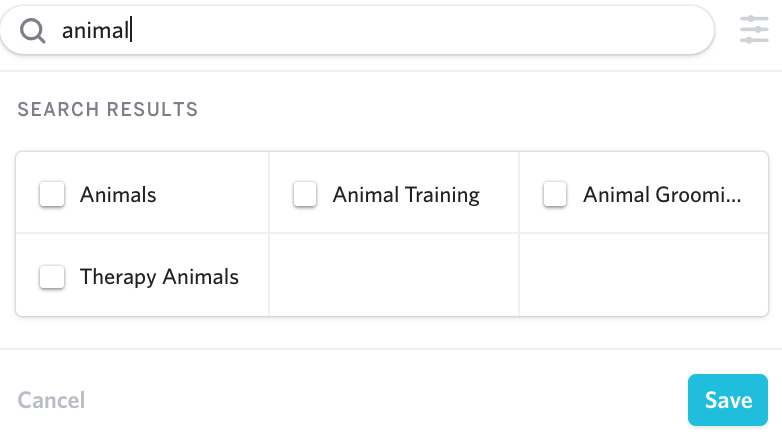Click the magnifying glass search icon

pyautogui.click(x=33, y=31)
